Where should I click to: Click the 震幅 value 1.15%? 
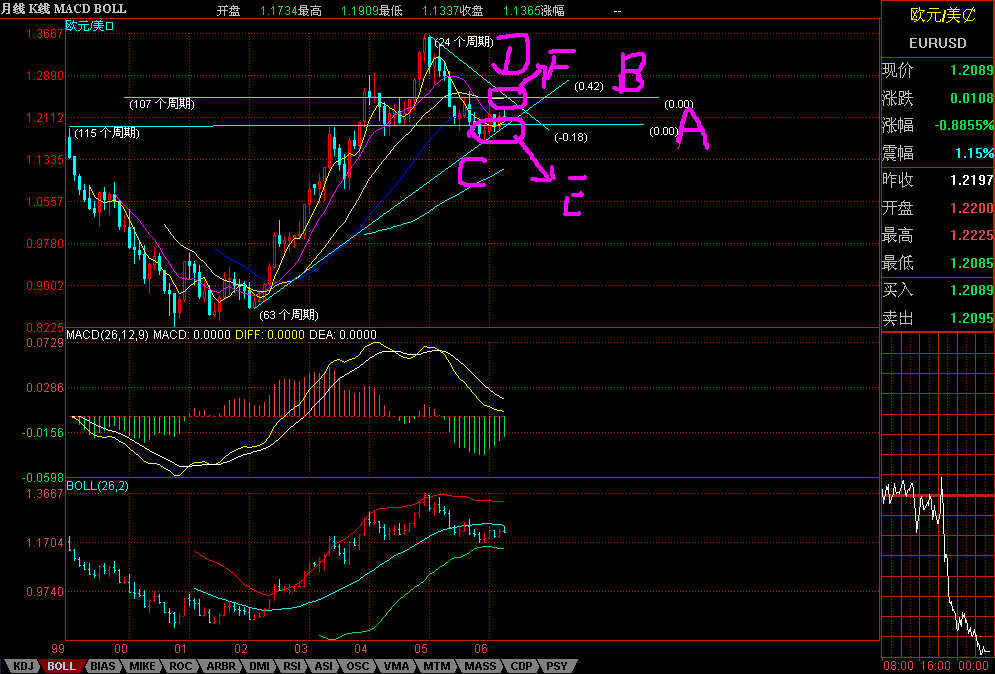(973, 153)
